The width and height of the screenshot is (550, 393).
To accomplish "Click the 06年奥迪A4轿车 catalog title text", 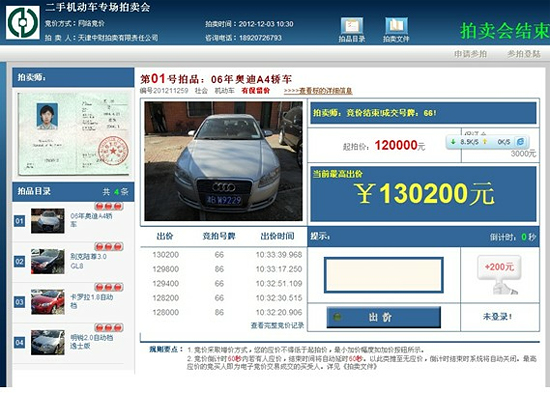I will [91, 220].
